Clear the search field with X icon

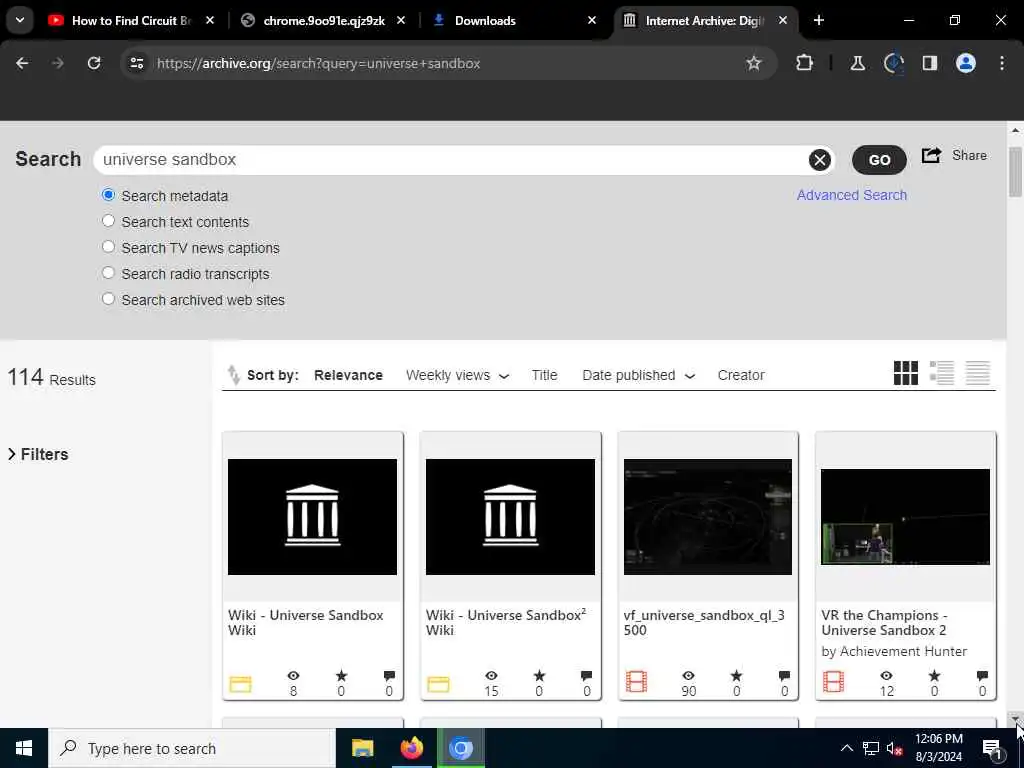[820, 160]
